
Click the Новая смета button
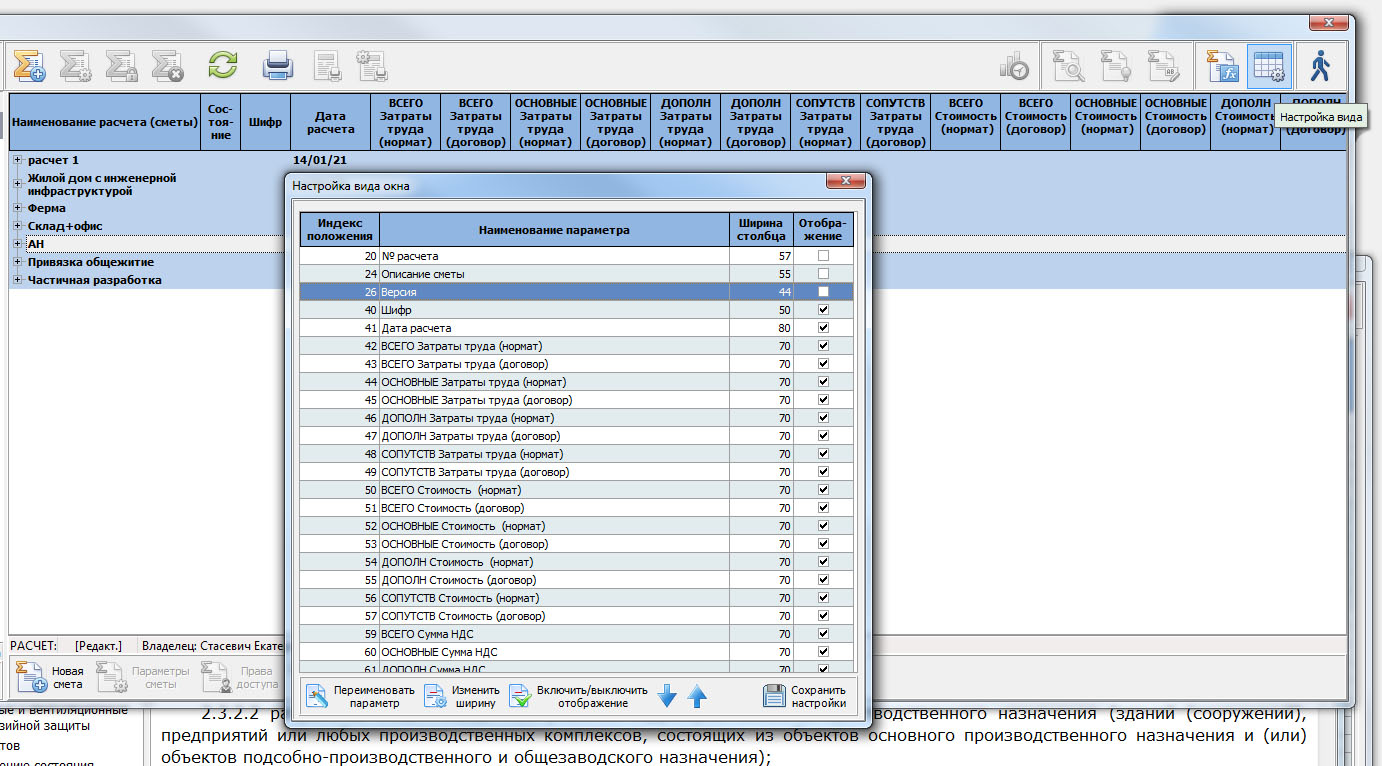(52, 678)
